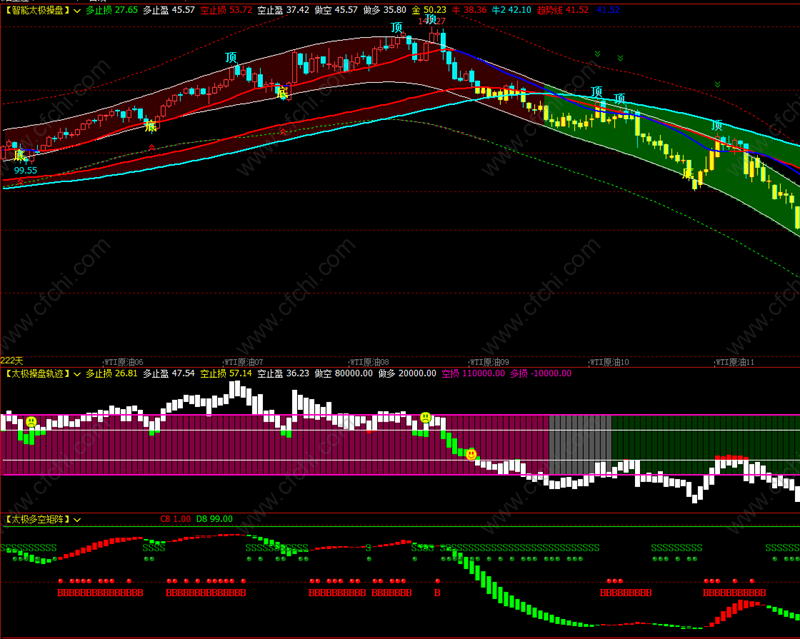The height and width of the screenshot is (639, 800).
Task: Click the sad face icon near the chart's left edge
Action: (31, 422)
